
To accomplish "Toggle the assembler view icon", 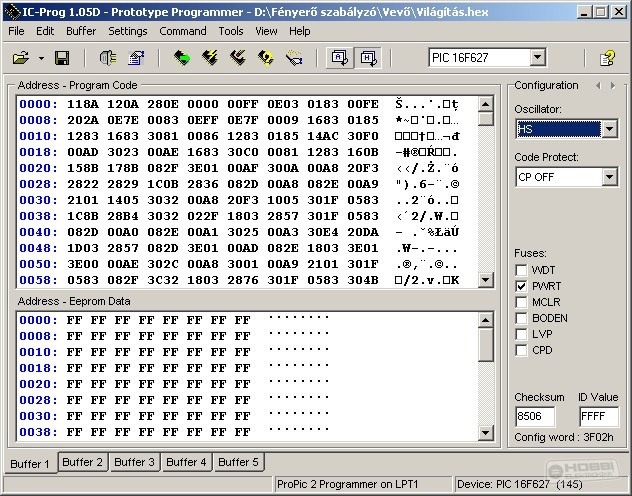I will [x=340, y=58].
